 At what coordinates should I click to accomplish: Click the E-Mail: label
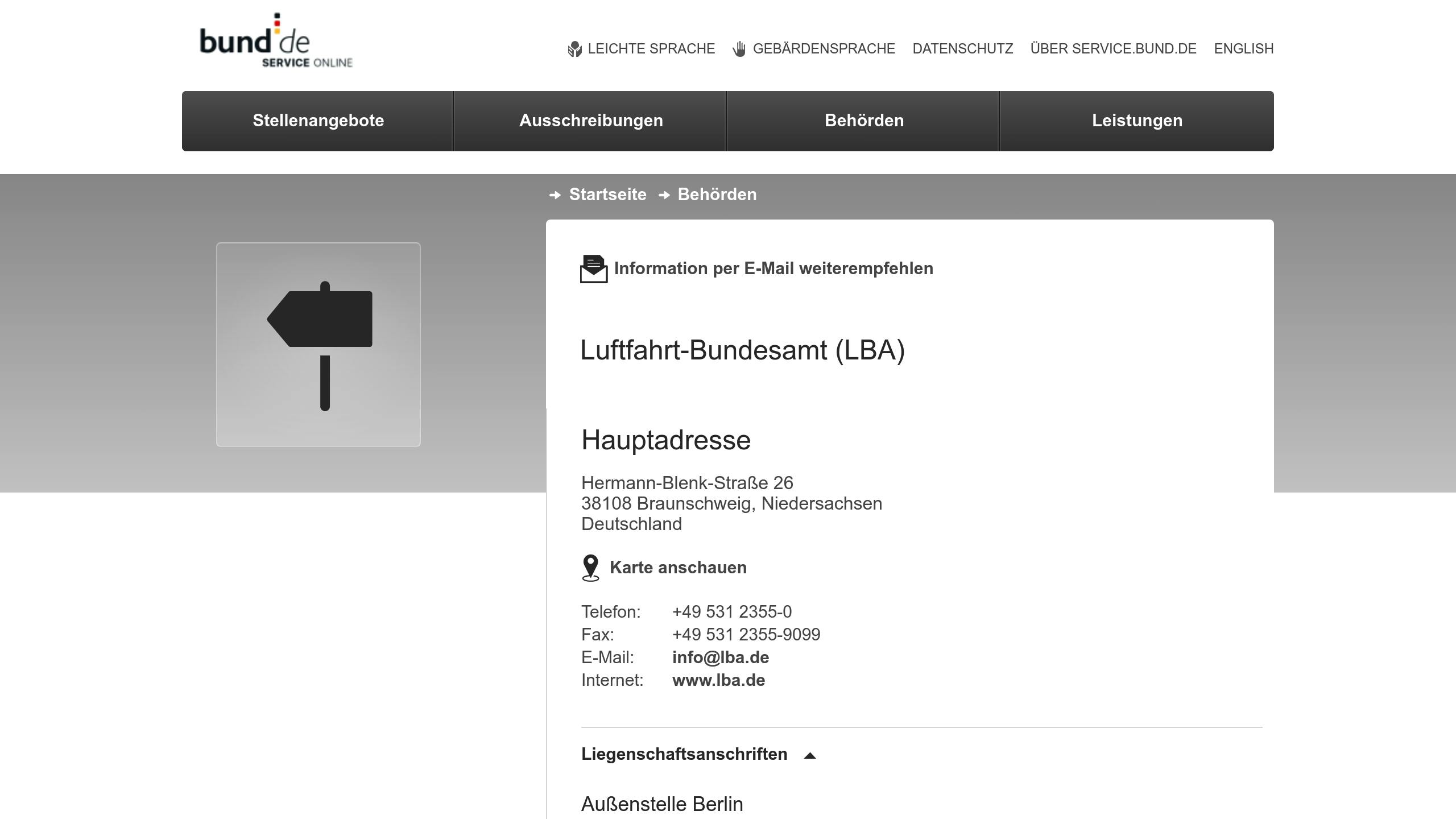607,657
